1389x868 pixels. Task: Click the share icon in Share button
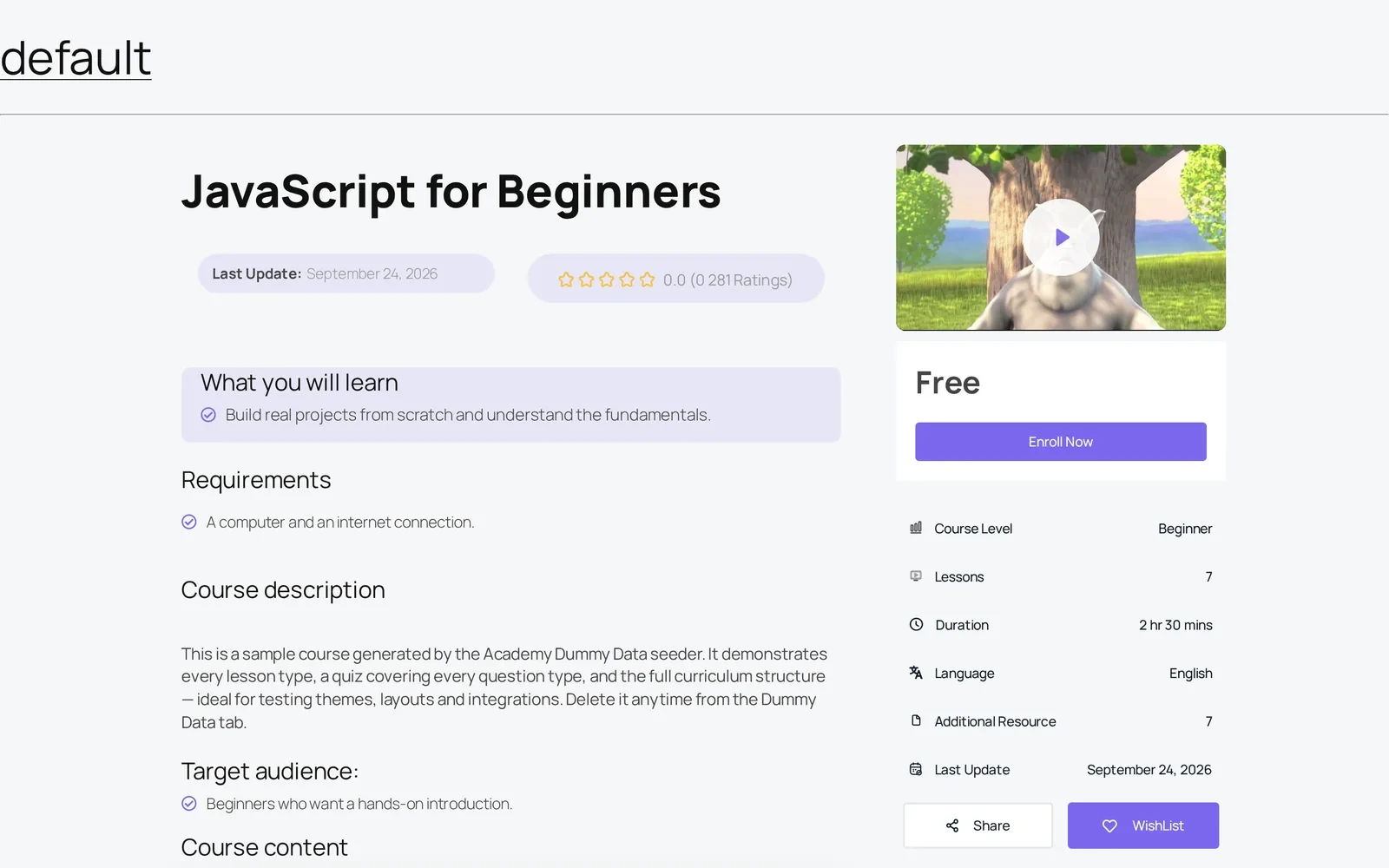952,825
